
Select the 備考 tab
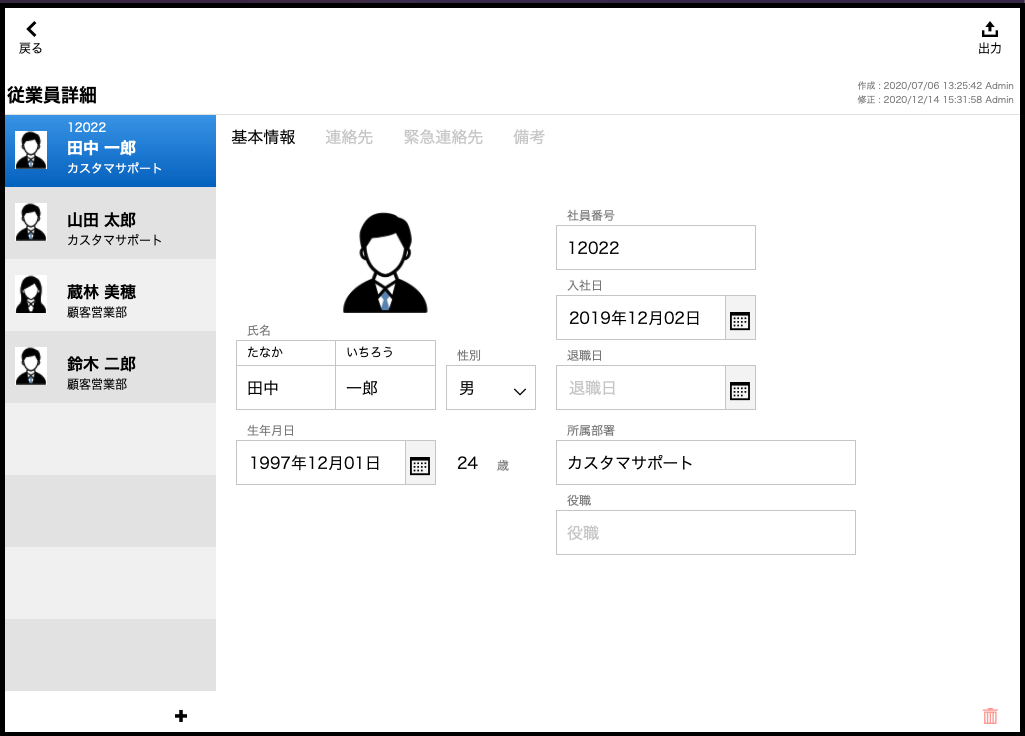(x=529, y=138)
